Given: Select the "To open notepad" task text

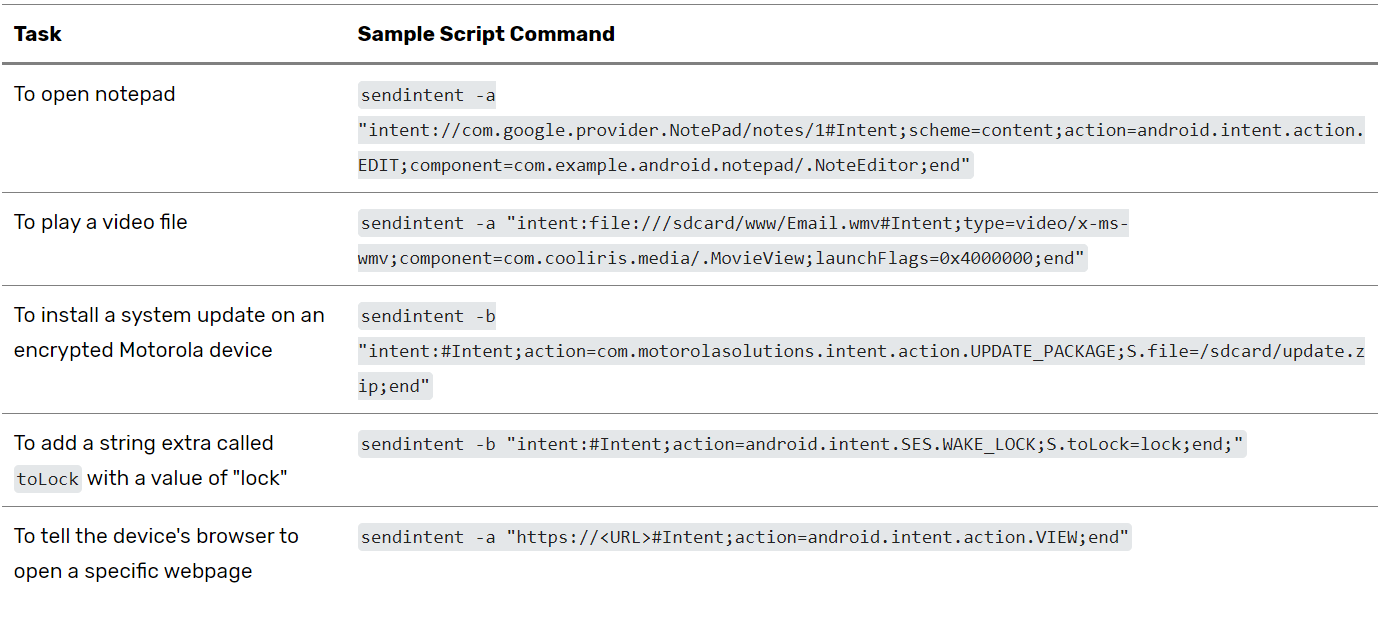Looking at the screenshot, I should 95,94.
